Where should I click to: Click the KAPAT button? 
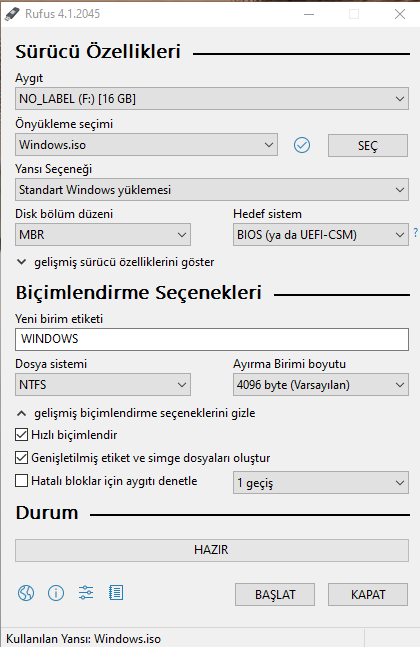coord(368,594)
